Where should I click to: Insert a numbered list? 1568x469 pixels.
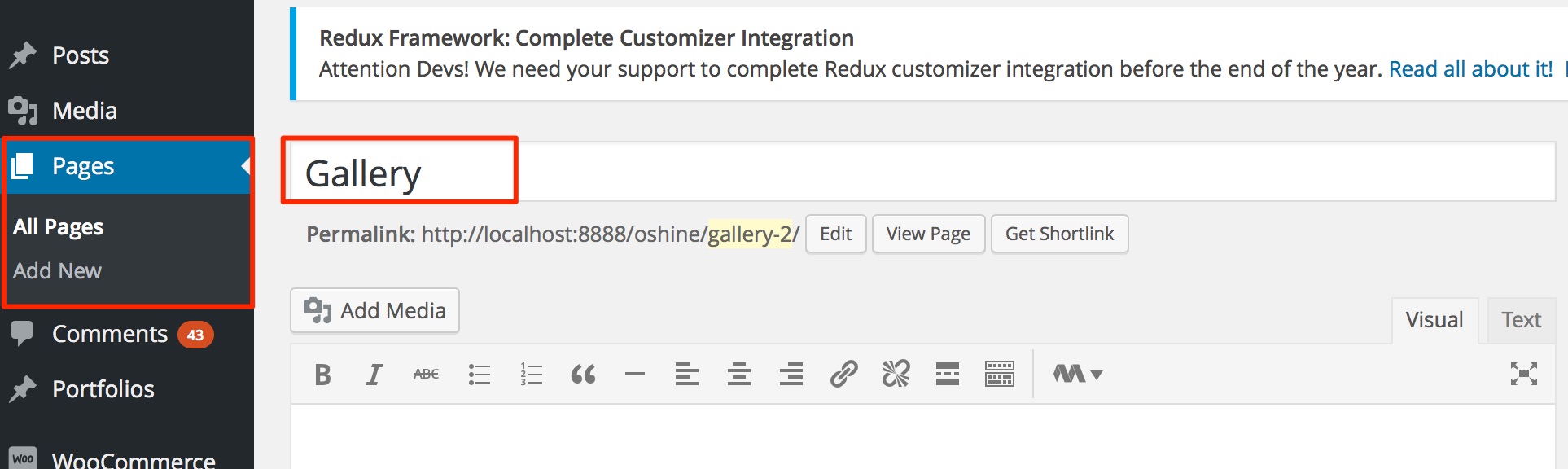531,375
